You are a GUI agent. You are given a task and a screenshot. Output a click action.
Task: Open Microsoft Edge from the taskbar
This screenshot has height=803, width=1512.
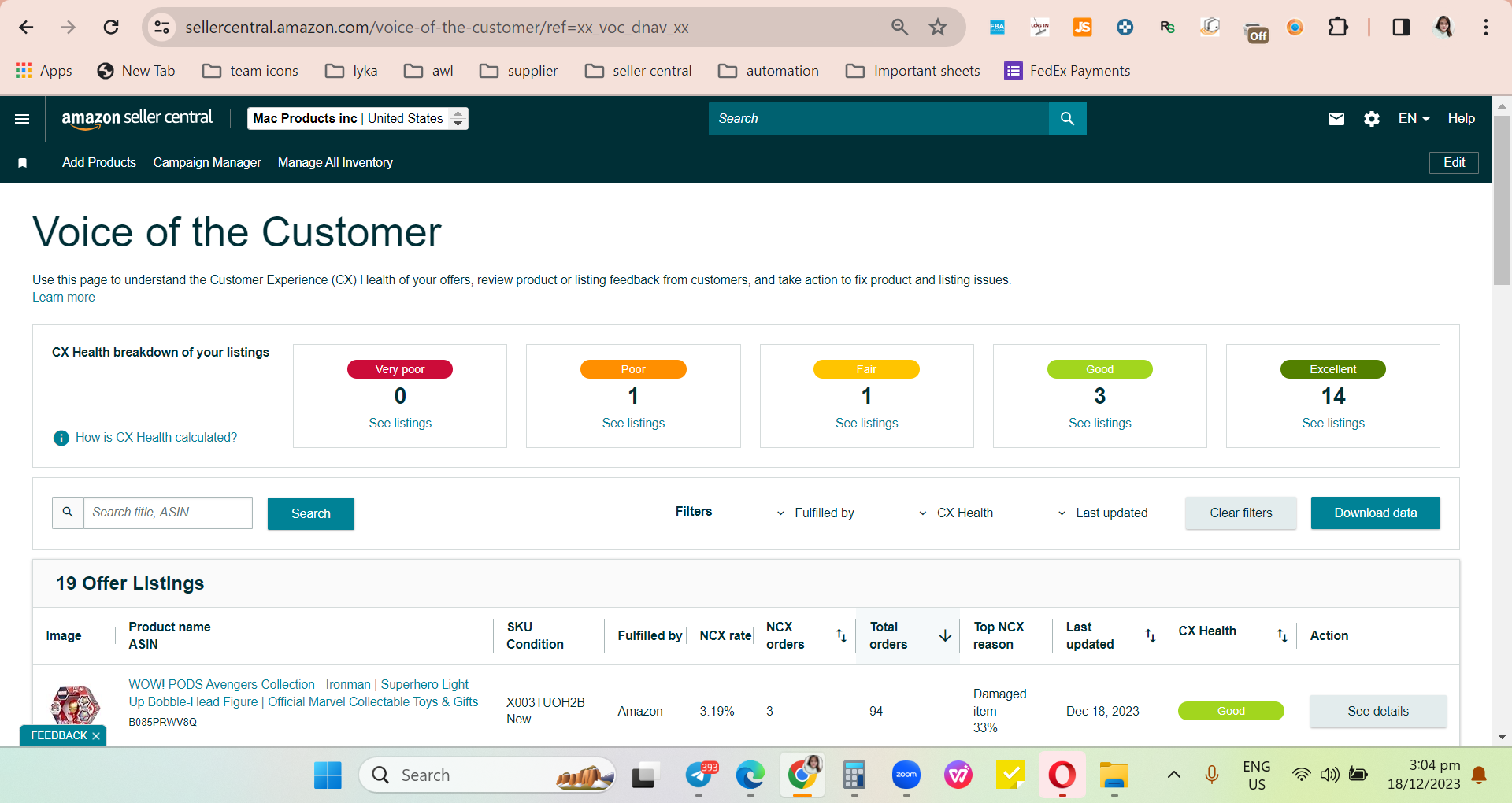point(750,775)
